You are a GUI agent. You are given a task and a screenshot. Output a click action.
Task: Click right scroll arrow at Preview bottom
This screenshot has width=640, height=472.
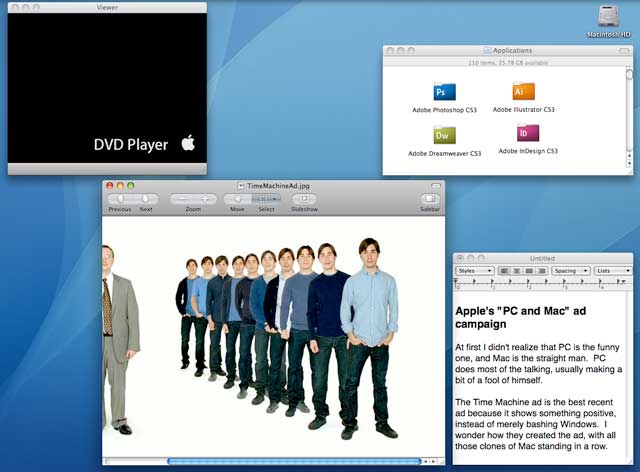[x=434, y=461]
